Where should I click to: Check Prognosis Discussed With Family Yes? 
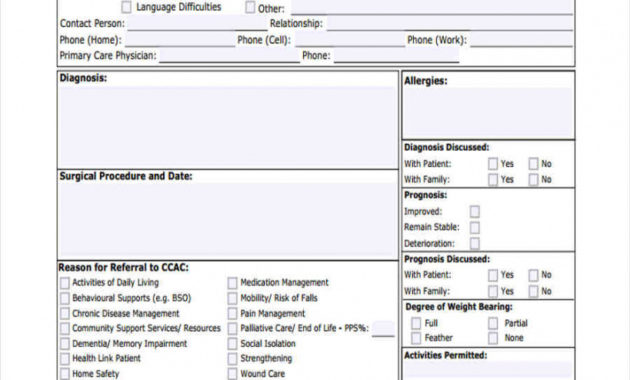pyautogui.click(x=493, y=291)
